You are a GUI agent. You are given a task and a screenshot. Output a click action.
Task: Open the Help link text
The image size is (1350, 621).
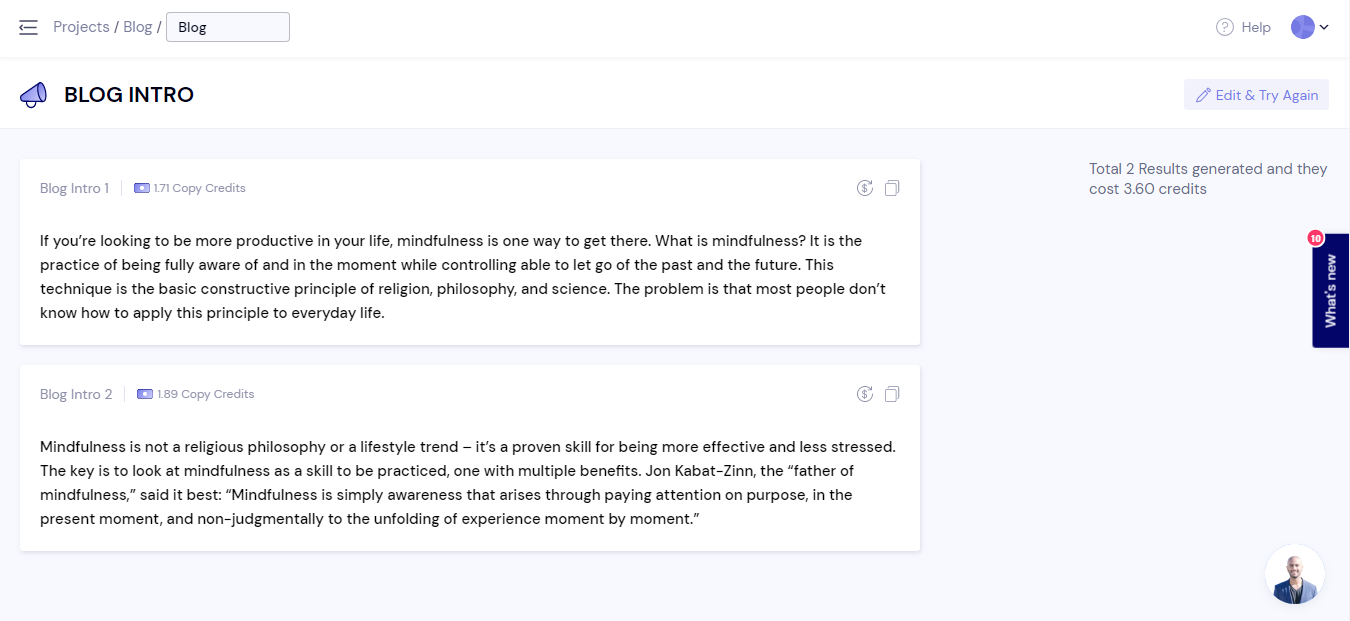click(x=1255, y=27)
